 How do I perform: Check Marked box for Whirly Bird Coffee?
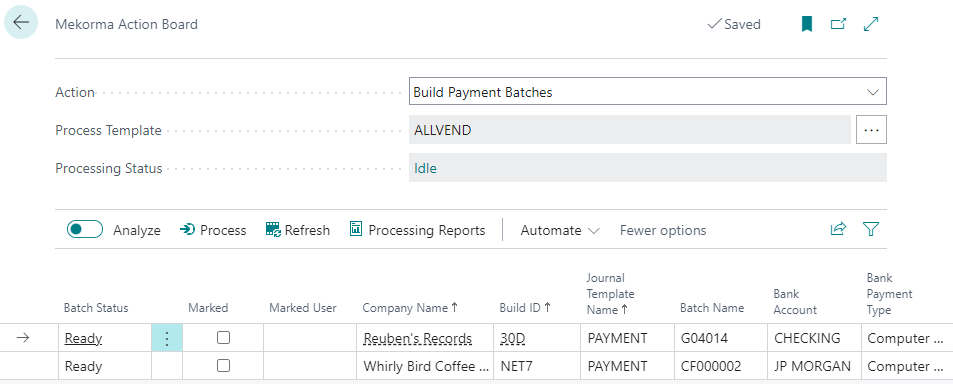click(x=224, y=366)
